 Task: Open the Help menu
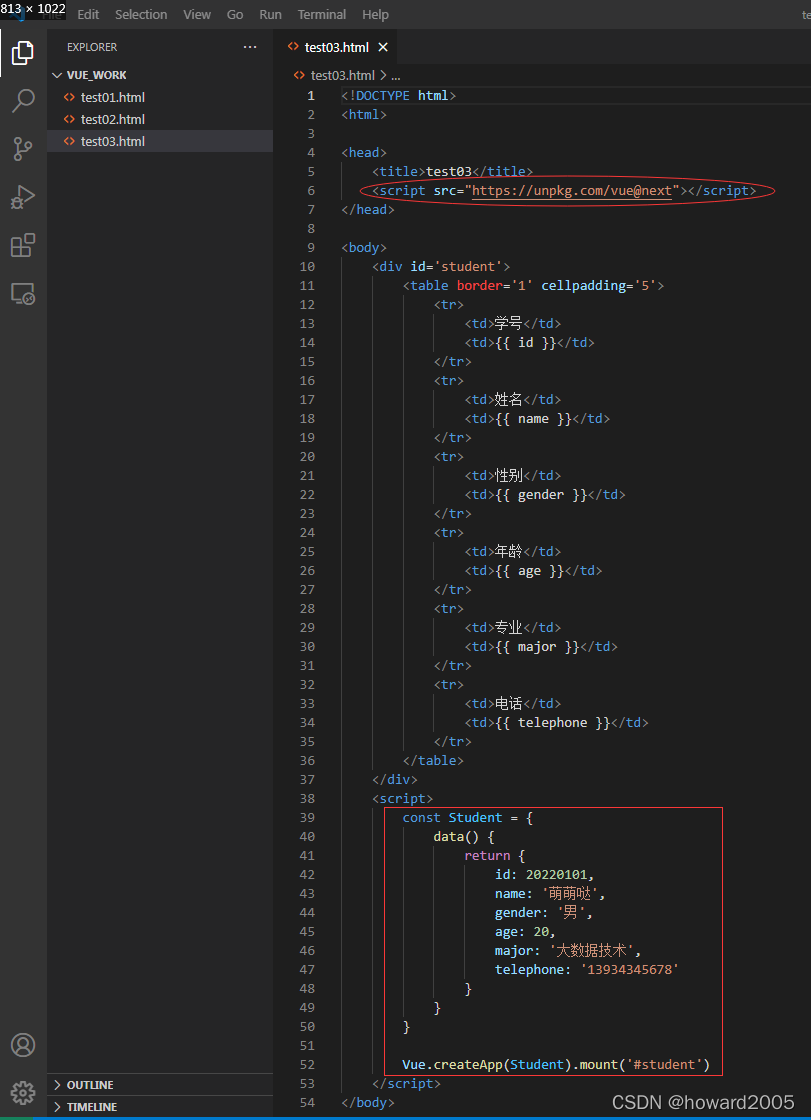tap(375, 14)
